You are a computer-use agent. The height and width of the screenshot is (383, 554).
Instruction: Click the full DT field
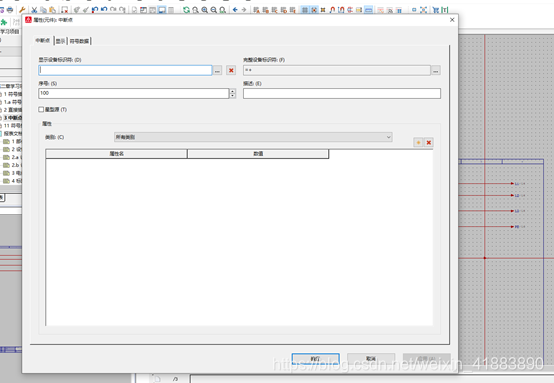pyautogui.click(x=337, y=70)
